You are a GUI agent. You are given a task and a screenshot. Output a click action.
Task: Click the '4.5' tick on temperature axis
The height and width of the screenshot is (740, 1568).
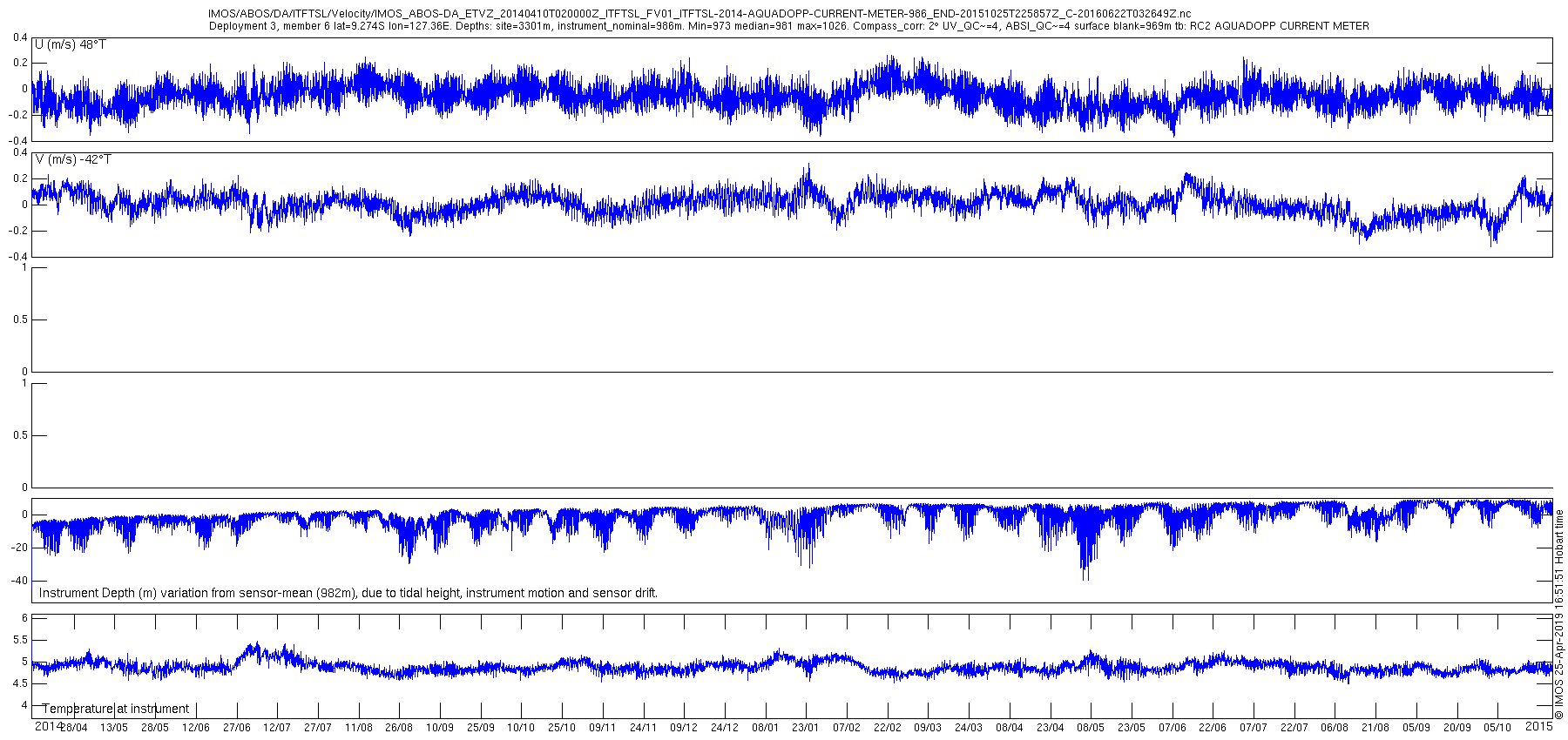21,683
